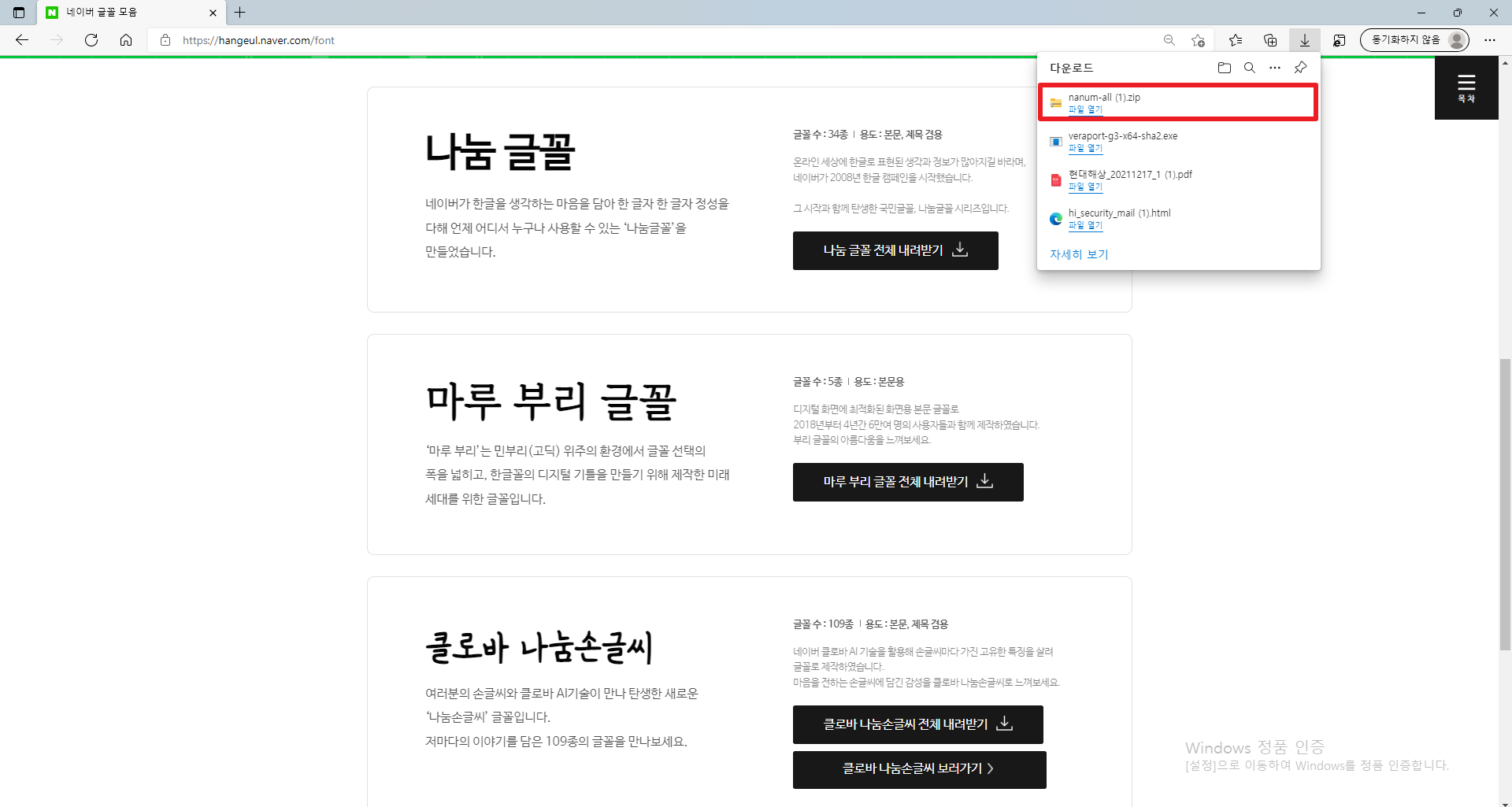
Task: Click 클로바 나눔손글씨 전체 내려받기 button
Action: tap(918, 724)
